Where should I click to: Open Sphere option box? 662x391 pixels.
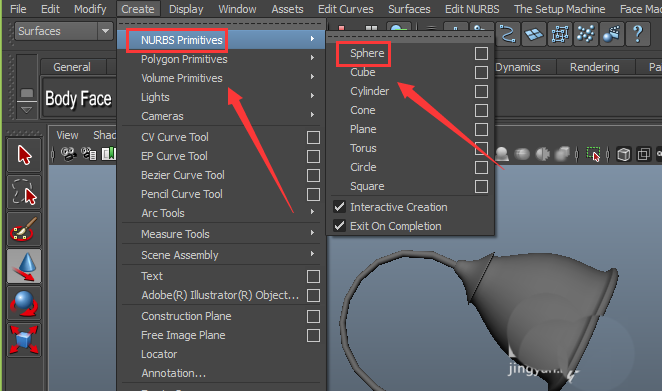point(481,54)
